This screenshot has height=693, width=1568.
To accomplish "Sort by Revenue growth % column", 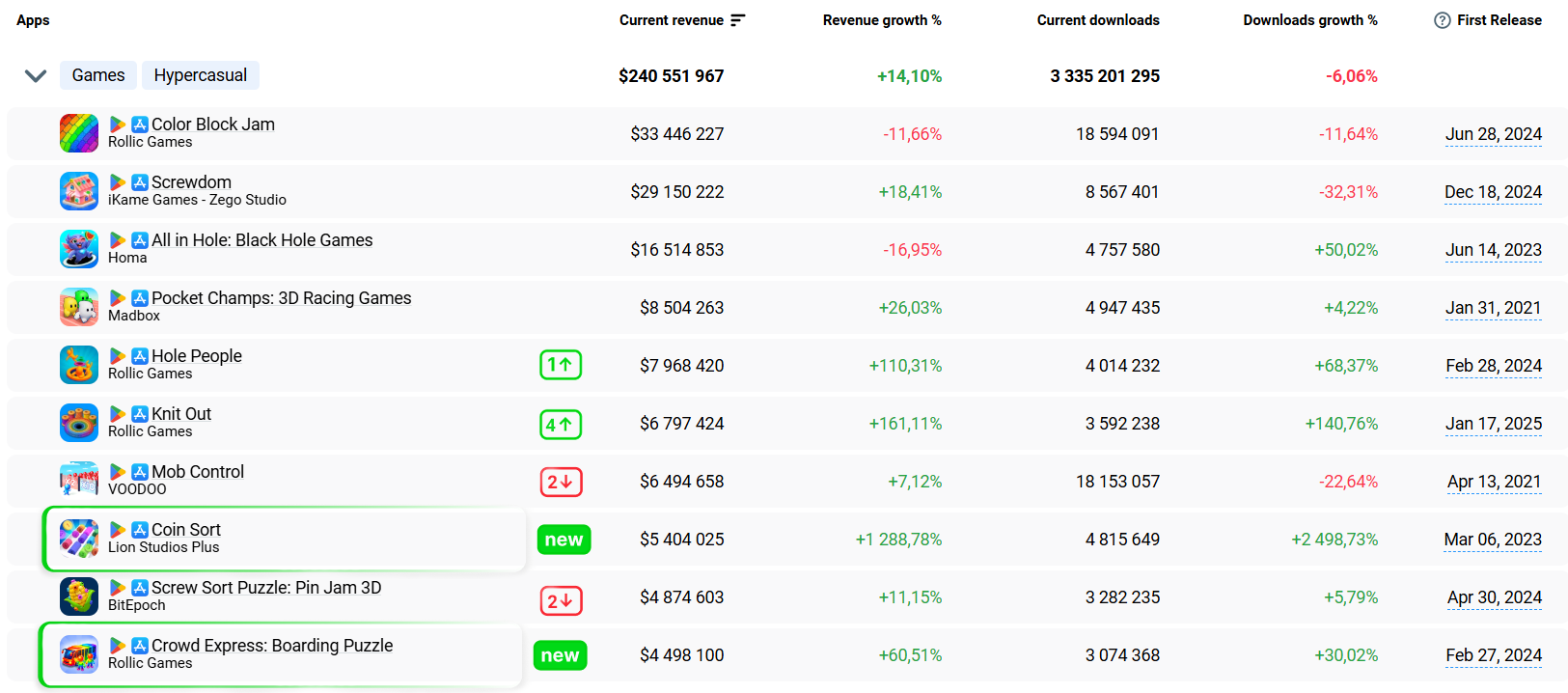I will 881,20.
